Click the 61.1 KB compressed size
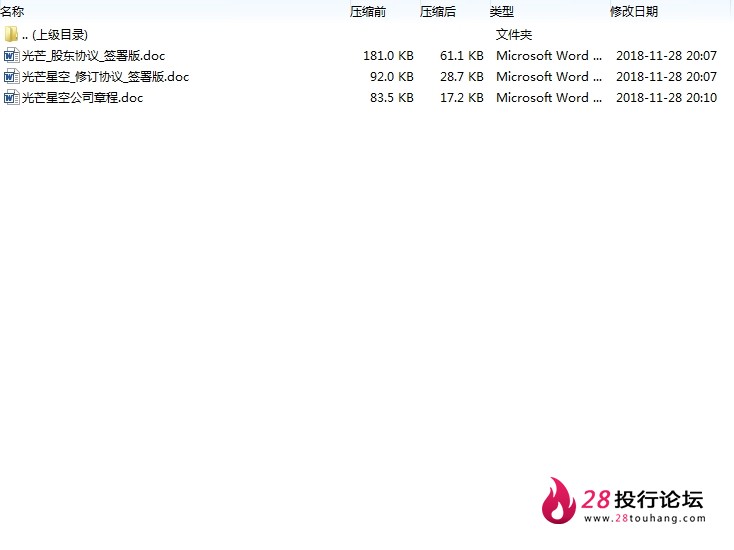The width and height of the screenshot is (734, 550). (462, 56)
